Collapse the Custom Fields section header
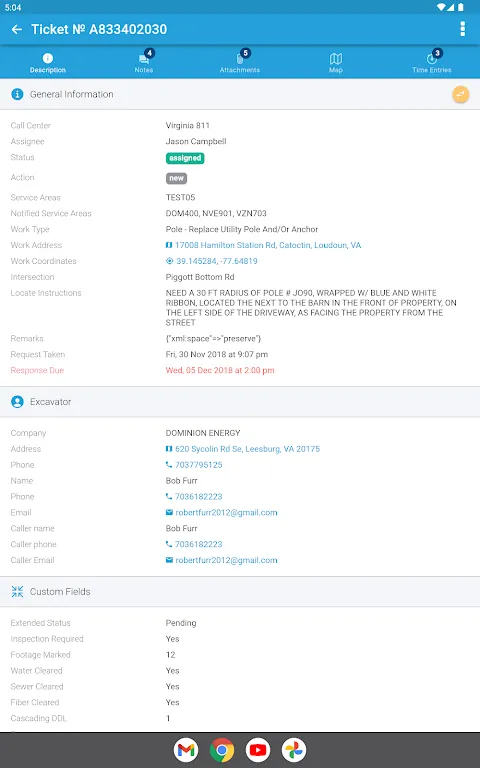The width and height of the screenshot is (480, 768). point(240,592)
